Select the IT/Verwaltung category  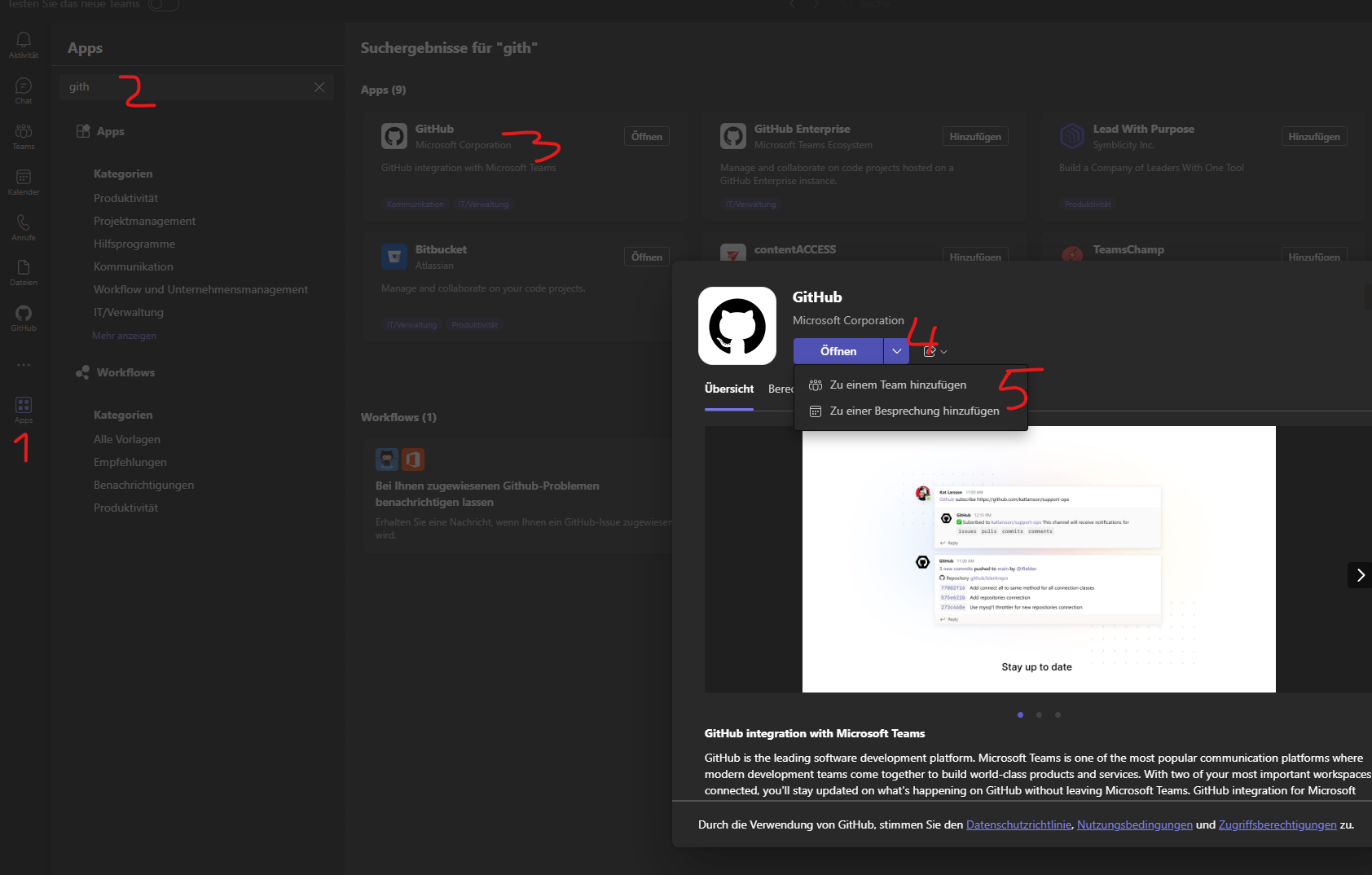[x=129, y=312]
